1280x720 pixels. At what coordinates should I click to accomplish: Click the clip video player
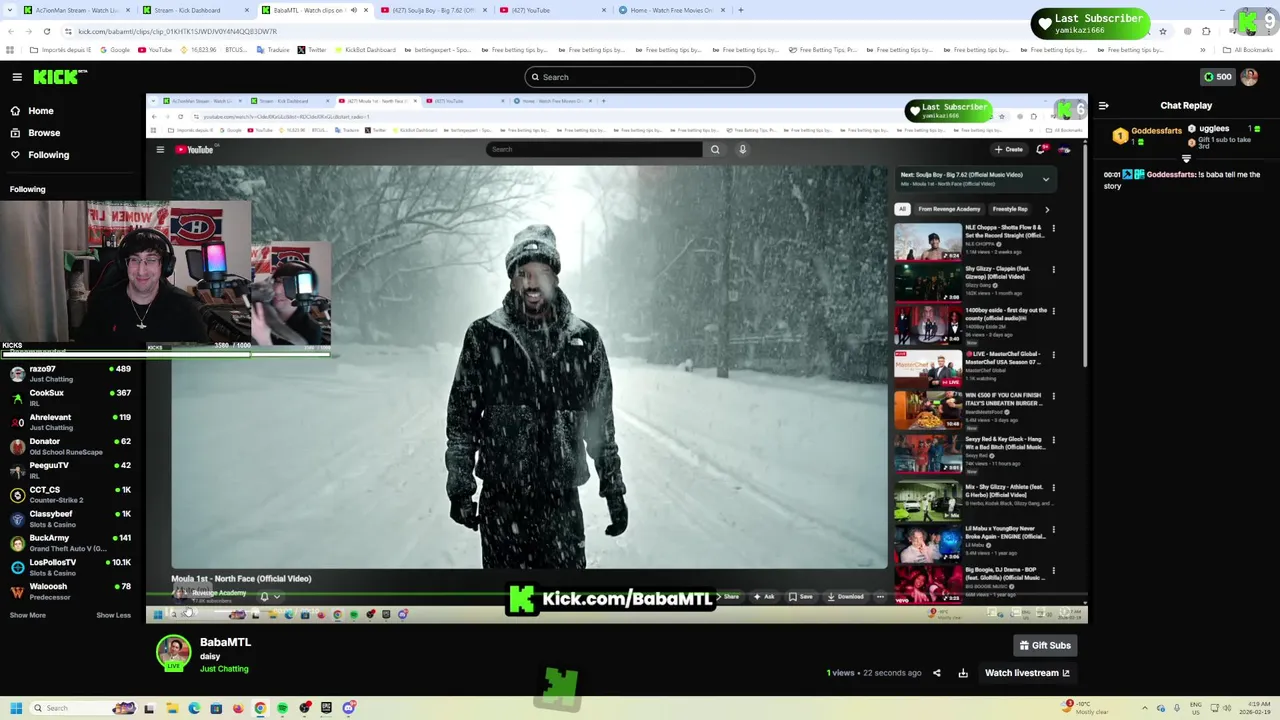click(617, 359)
